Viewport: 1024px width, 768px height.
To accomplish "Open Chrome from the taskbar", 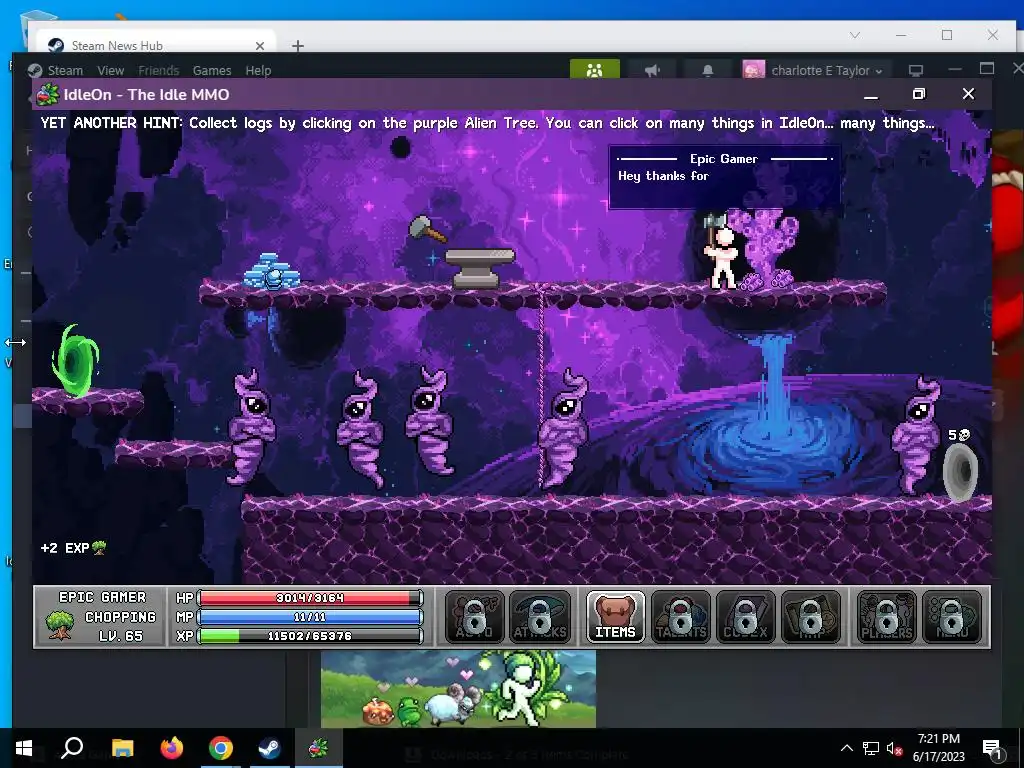I will [221, 748].
